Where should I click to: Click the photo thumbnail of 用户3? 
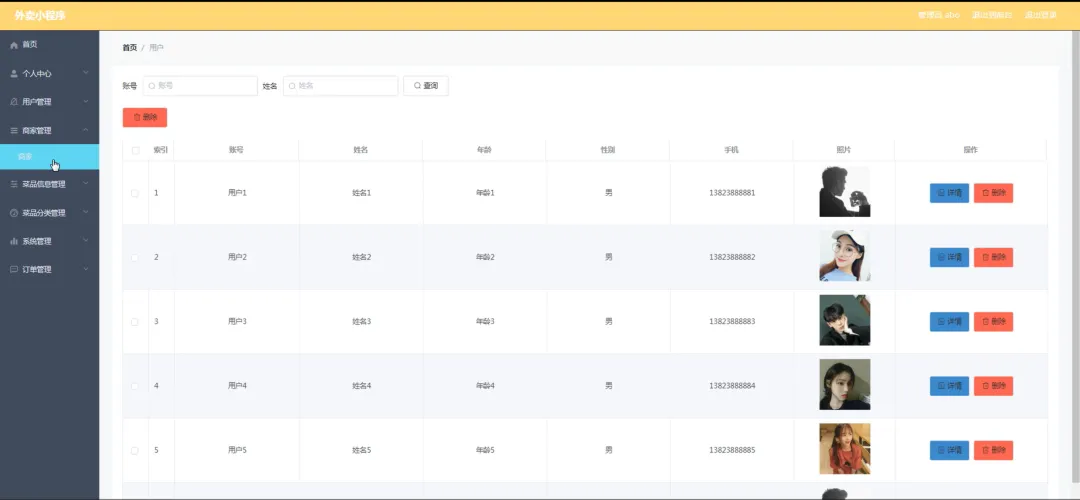(844, 320)
